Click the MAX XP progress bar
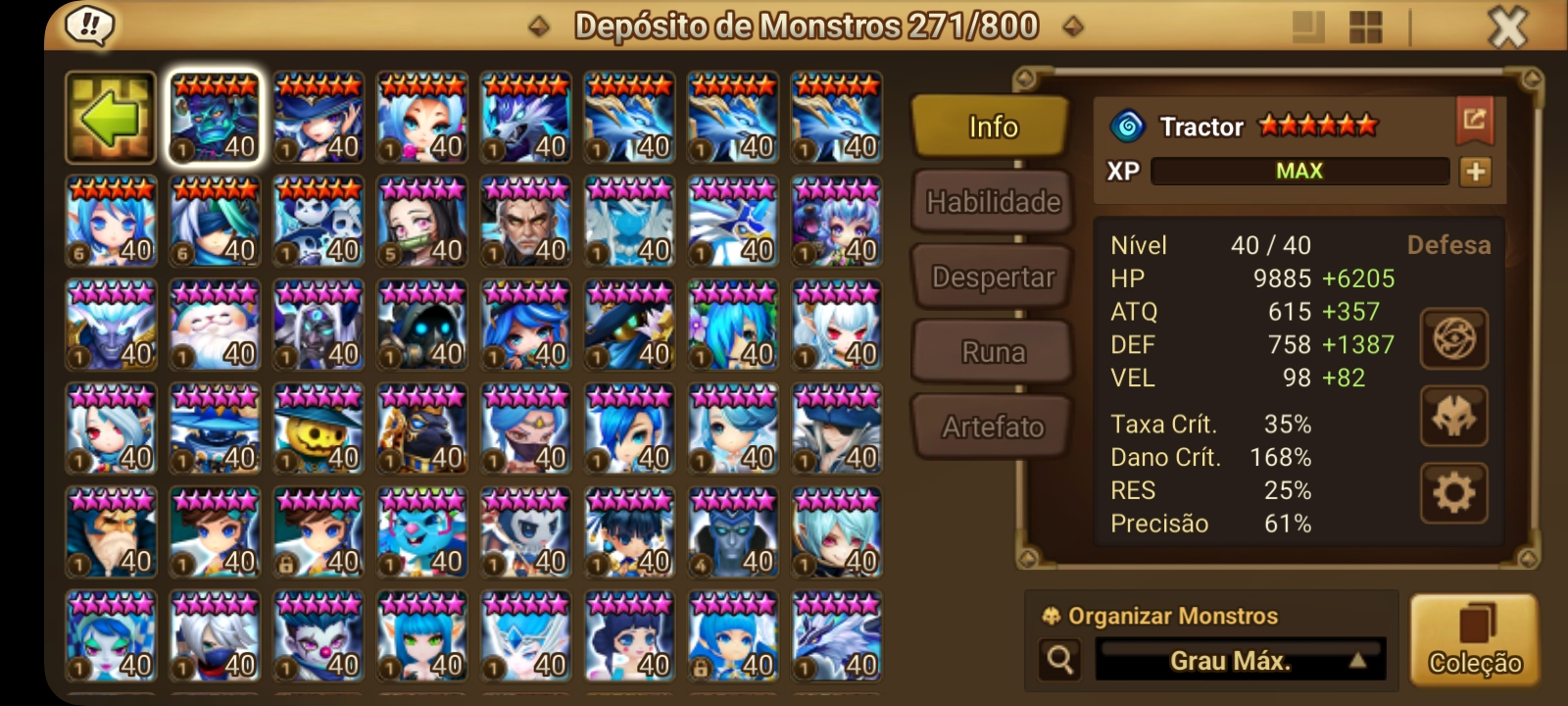The height and width of the screenshot is (706, 1568). 1299,172
